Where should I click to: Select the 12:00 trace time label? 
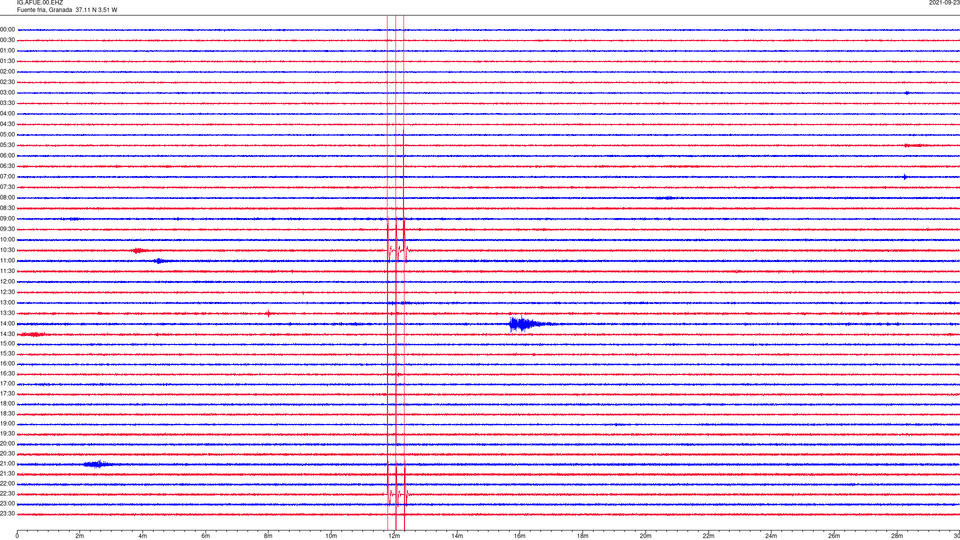7,282
